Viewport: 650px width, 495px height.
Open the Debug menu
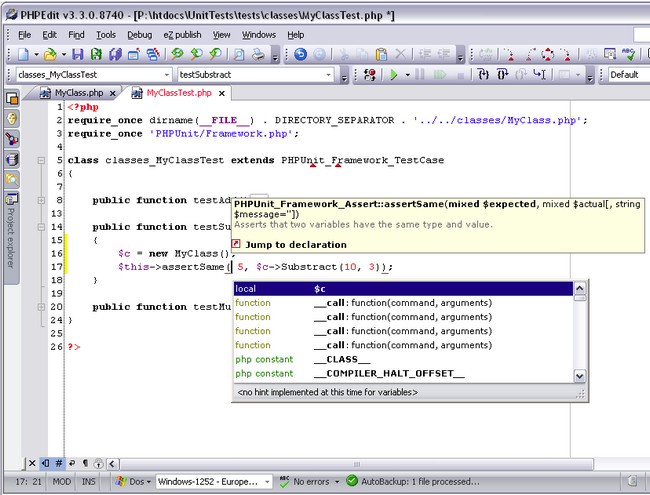pos(140,34)
